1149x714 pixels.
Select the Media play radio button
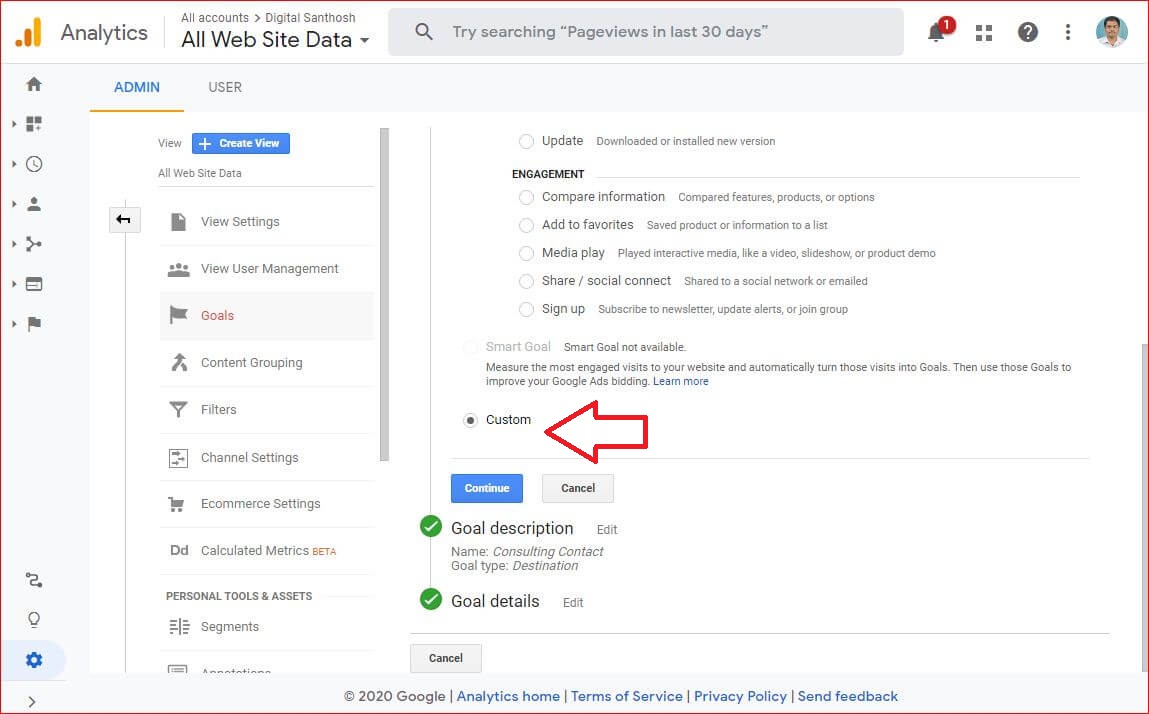tap(526, 253)
